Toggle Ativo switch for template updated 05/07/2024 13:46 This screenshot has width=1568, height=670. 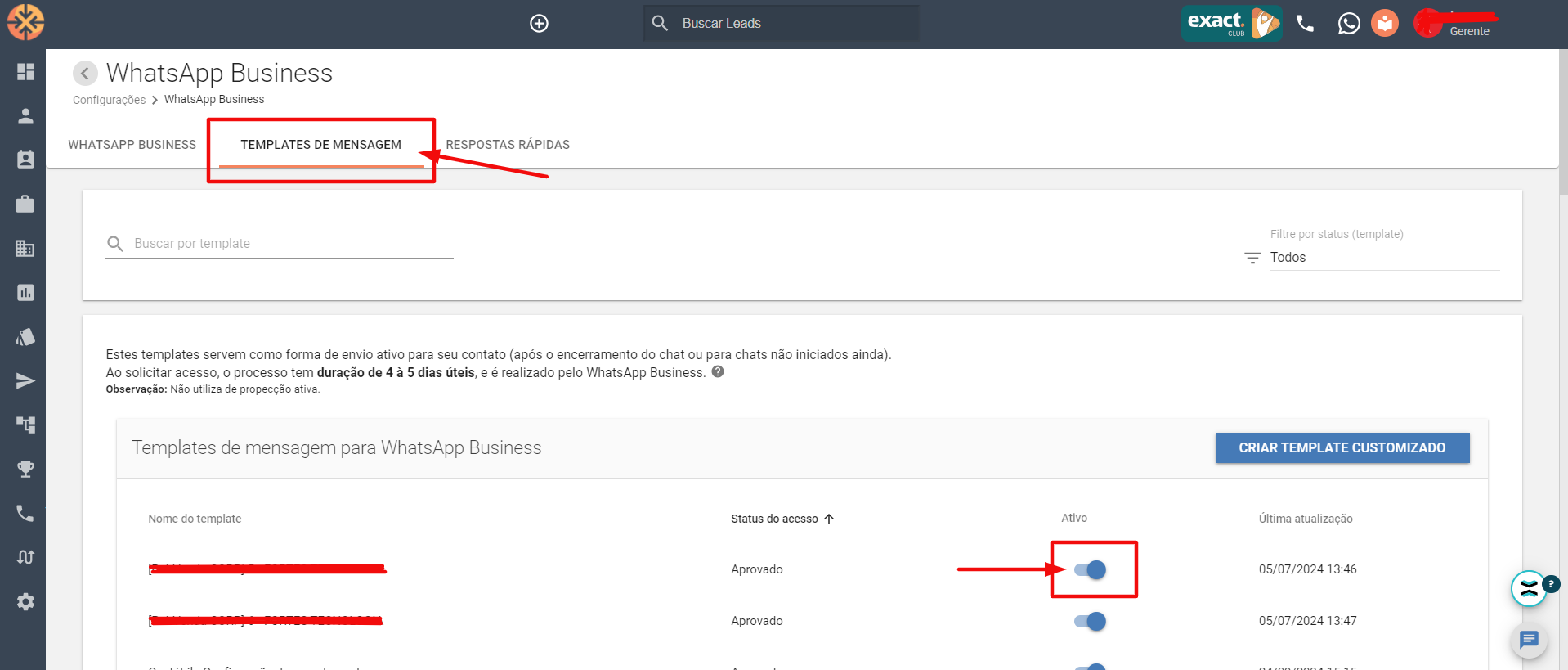click(x=1091, y=569)
